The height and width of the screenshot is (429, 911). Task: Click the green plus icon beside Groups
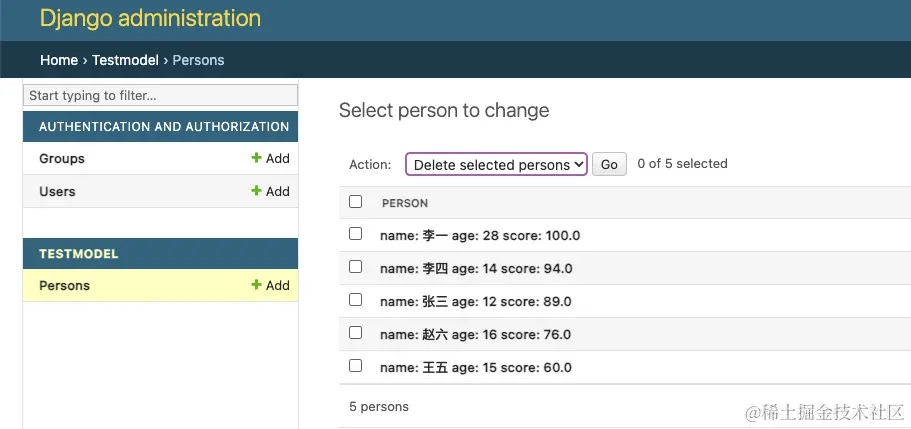click(257, 158)
